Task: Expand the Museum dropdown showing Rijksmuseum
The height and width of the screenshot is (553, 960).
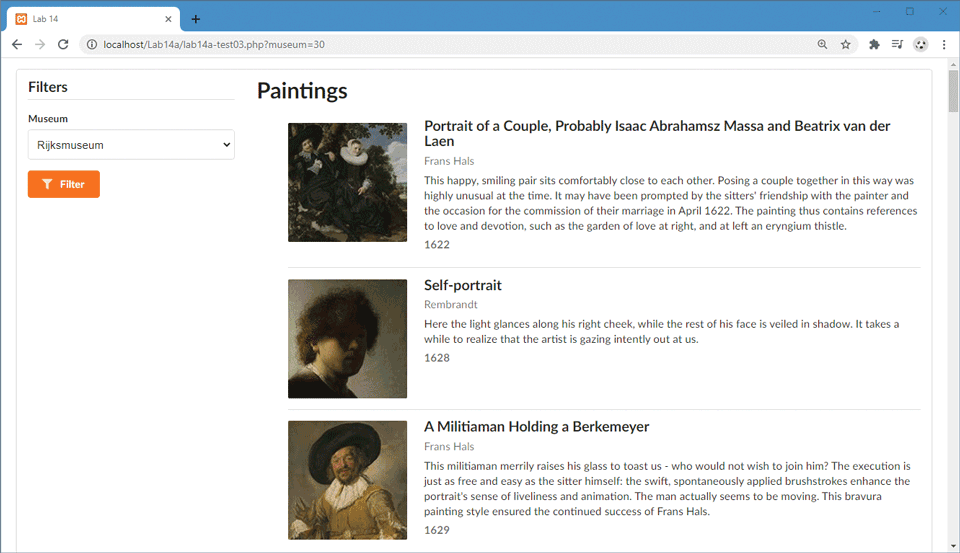Action: (131, 145)
